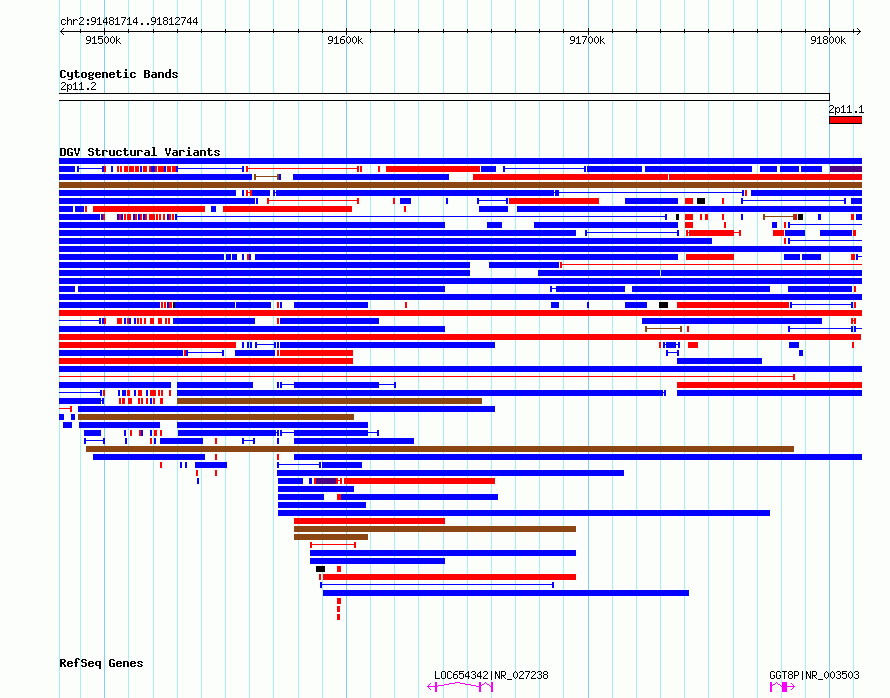Select the white 2p11.2 cytogenetic band bar
The height and width of the screenshot is (698, 890).
click(444, 97)
